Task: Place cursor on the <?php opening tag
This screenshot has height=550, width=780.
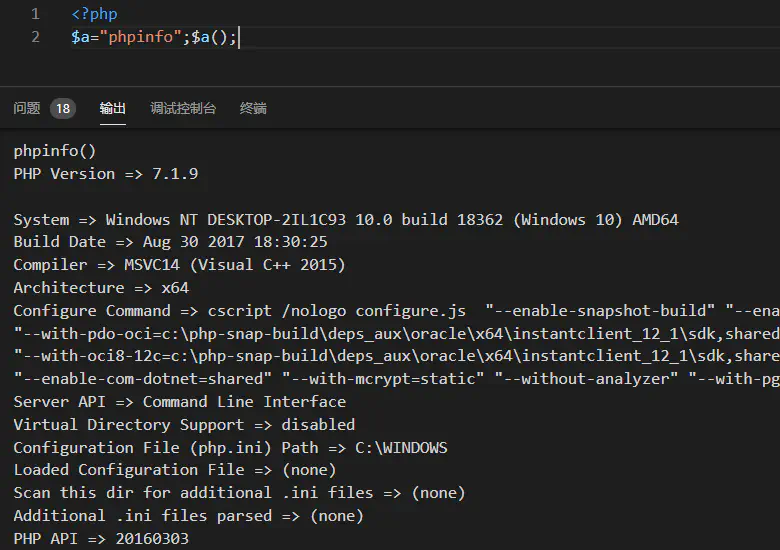Action: (x=94, y=14)
